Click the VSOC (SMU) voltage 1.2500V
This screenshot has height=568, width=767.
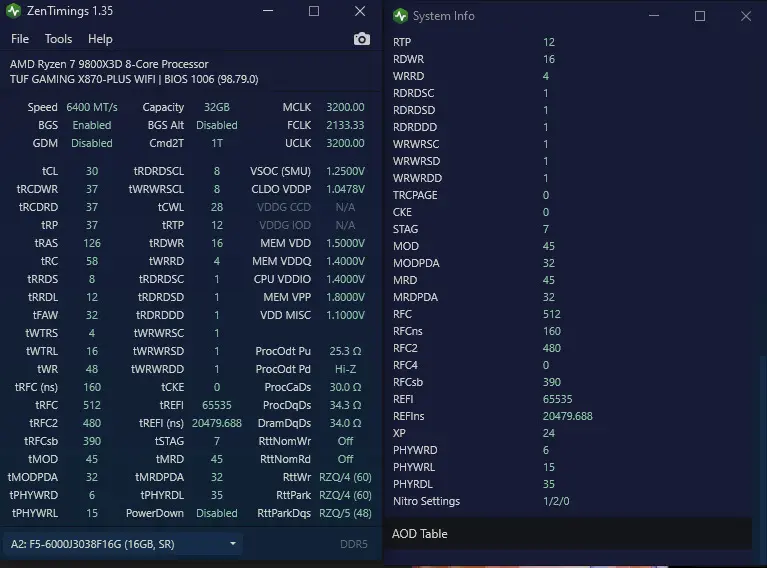click(345, 171)
